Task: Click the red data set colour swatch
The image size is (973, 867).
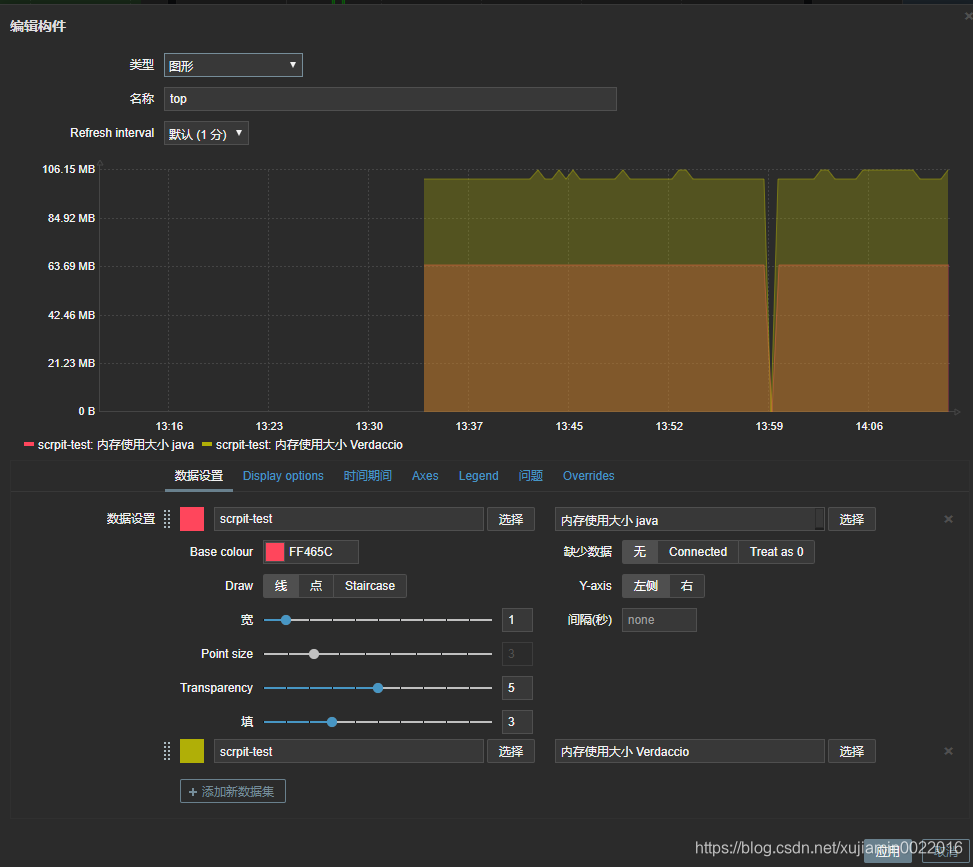Action: point(192,519)
